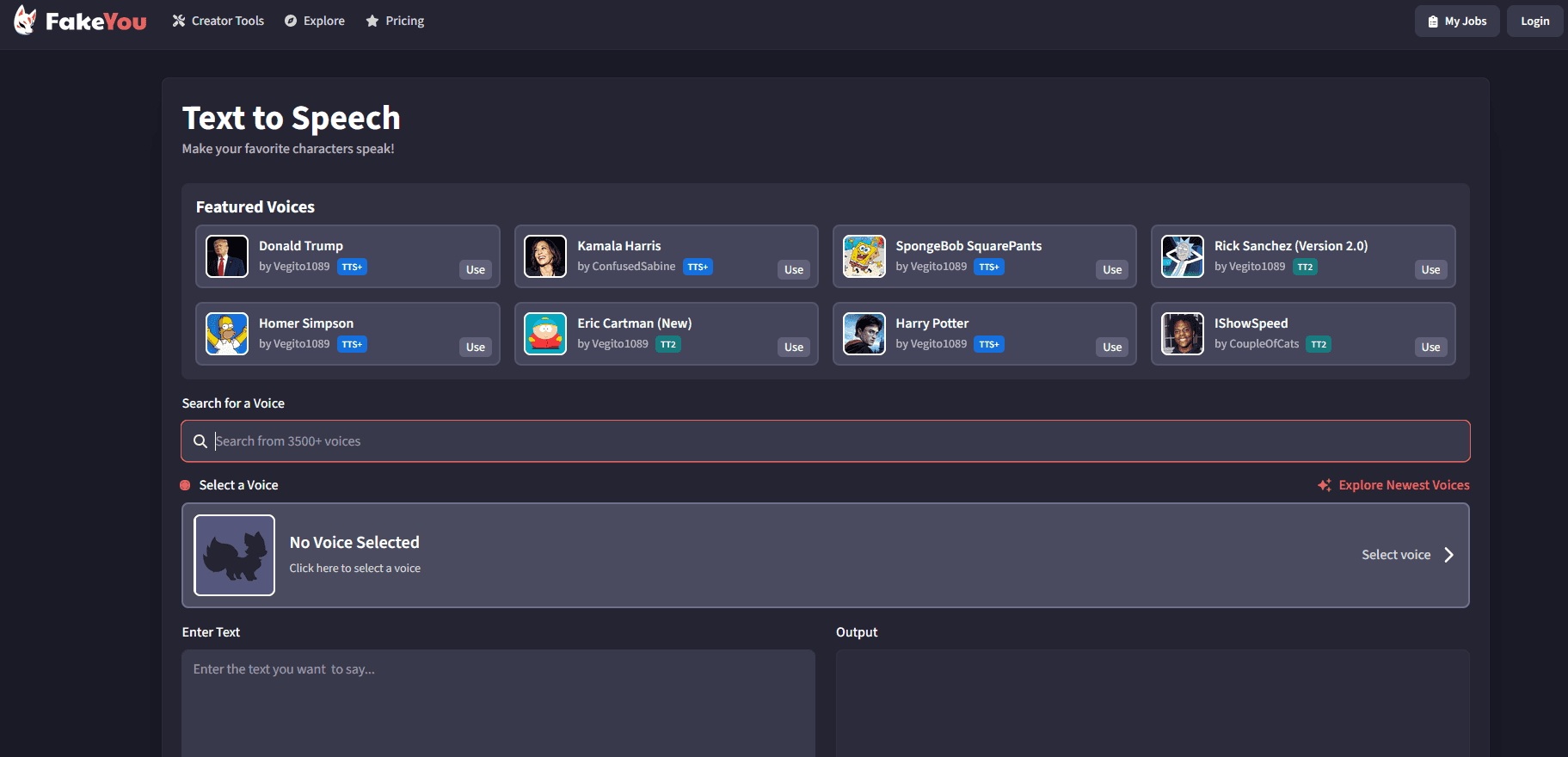
Task: Click the My Jobs clipboard icon
Action: coord(1433,22)
